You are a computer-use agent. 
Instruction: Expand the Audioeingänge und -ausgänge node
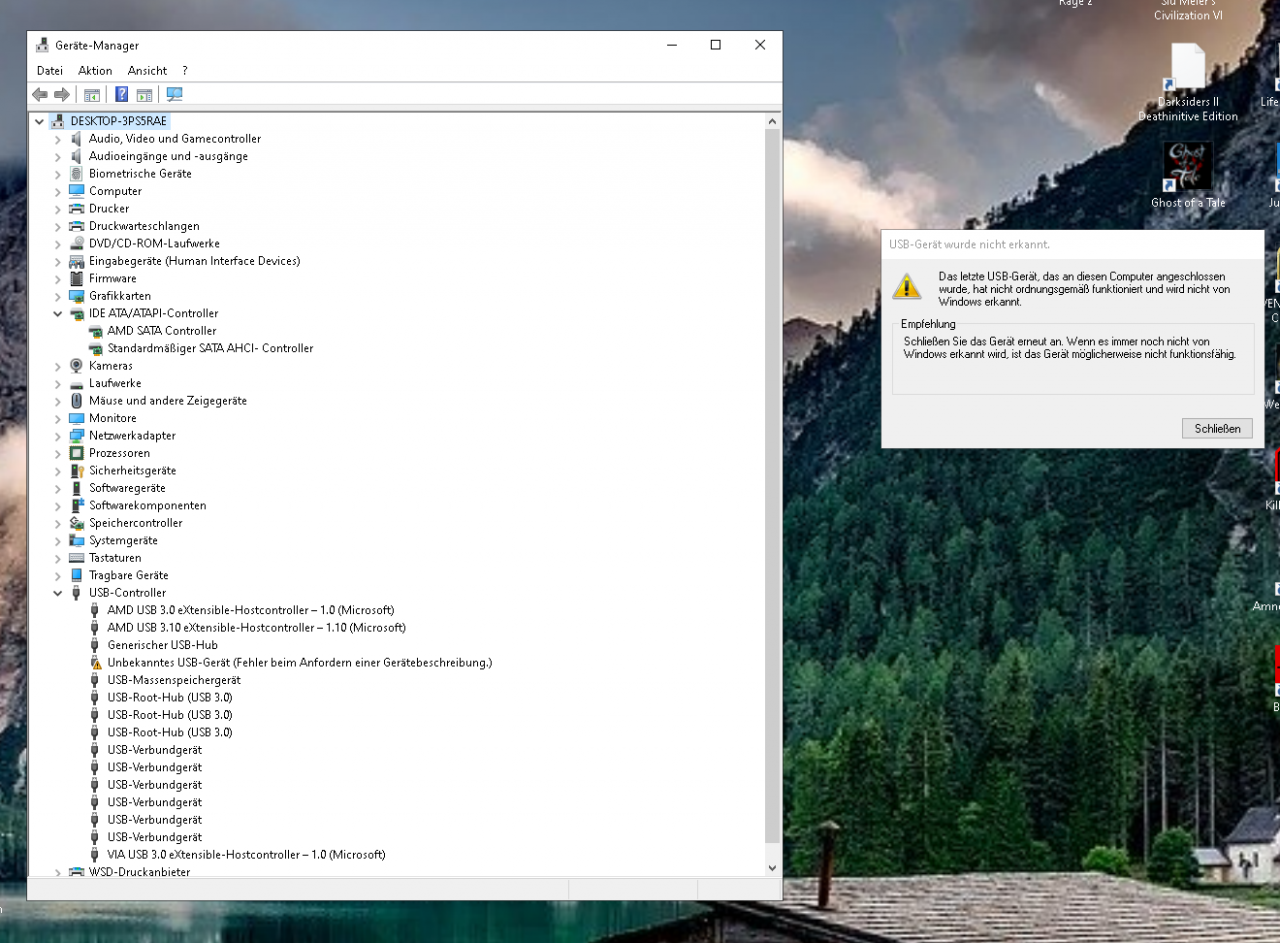click(x=58, y=157)
